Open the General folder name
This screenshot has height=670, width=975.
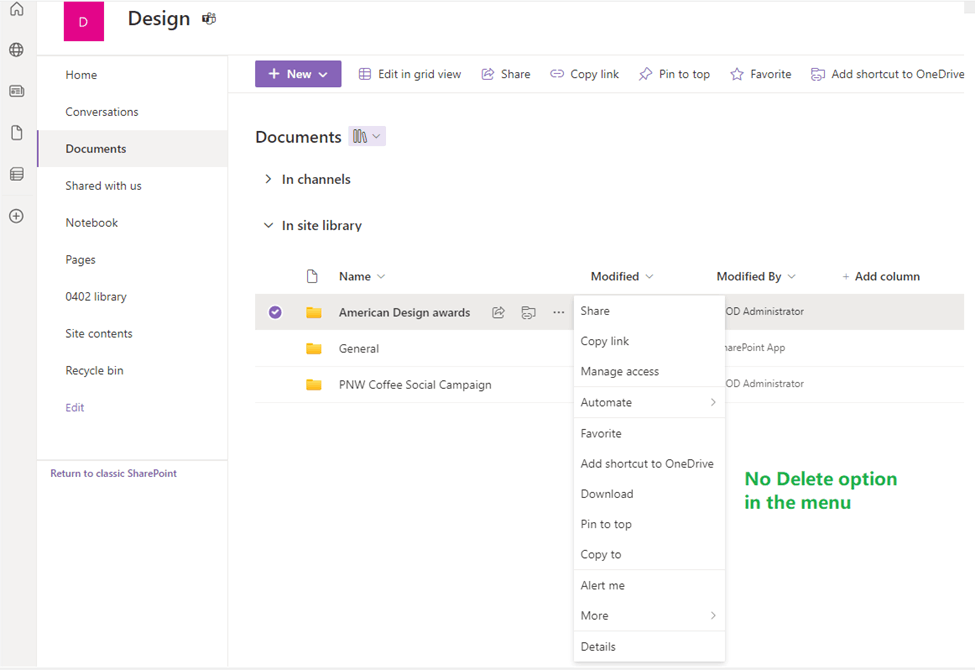(359, 348)
